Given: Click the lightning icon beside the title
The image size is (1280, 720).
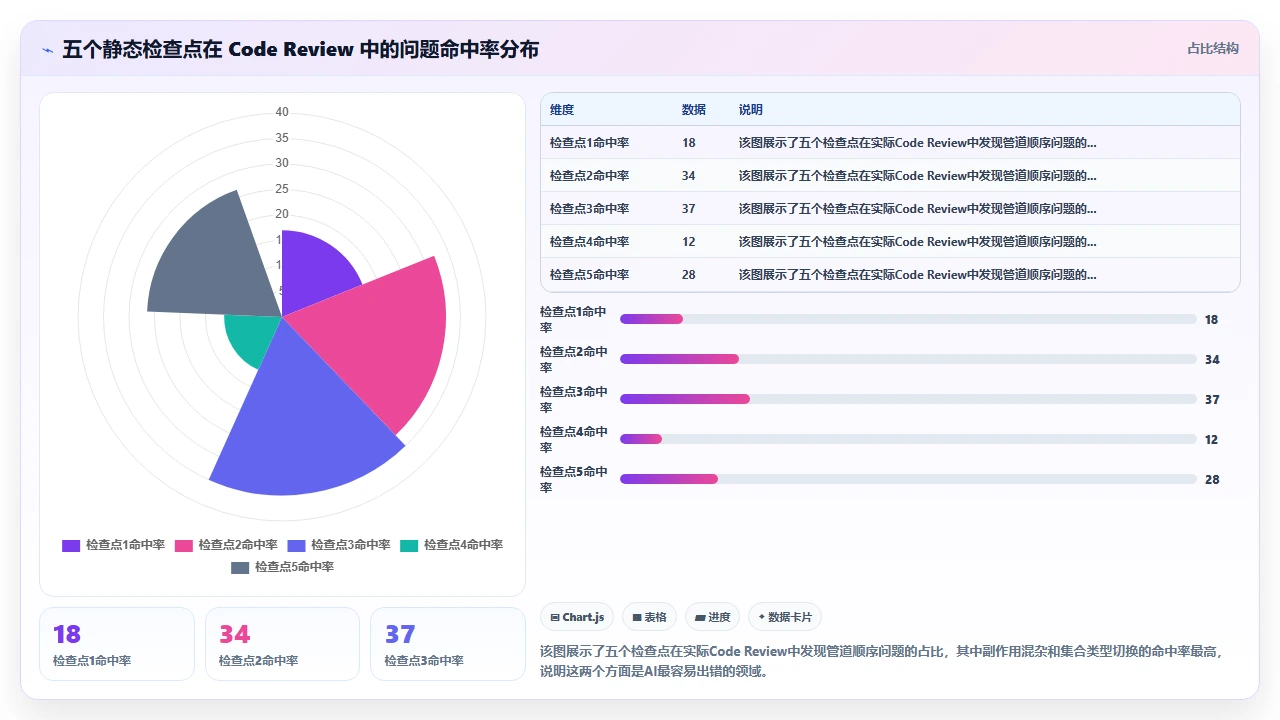Looking at the screenshot, I should tap(48, 49).
